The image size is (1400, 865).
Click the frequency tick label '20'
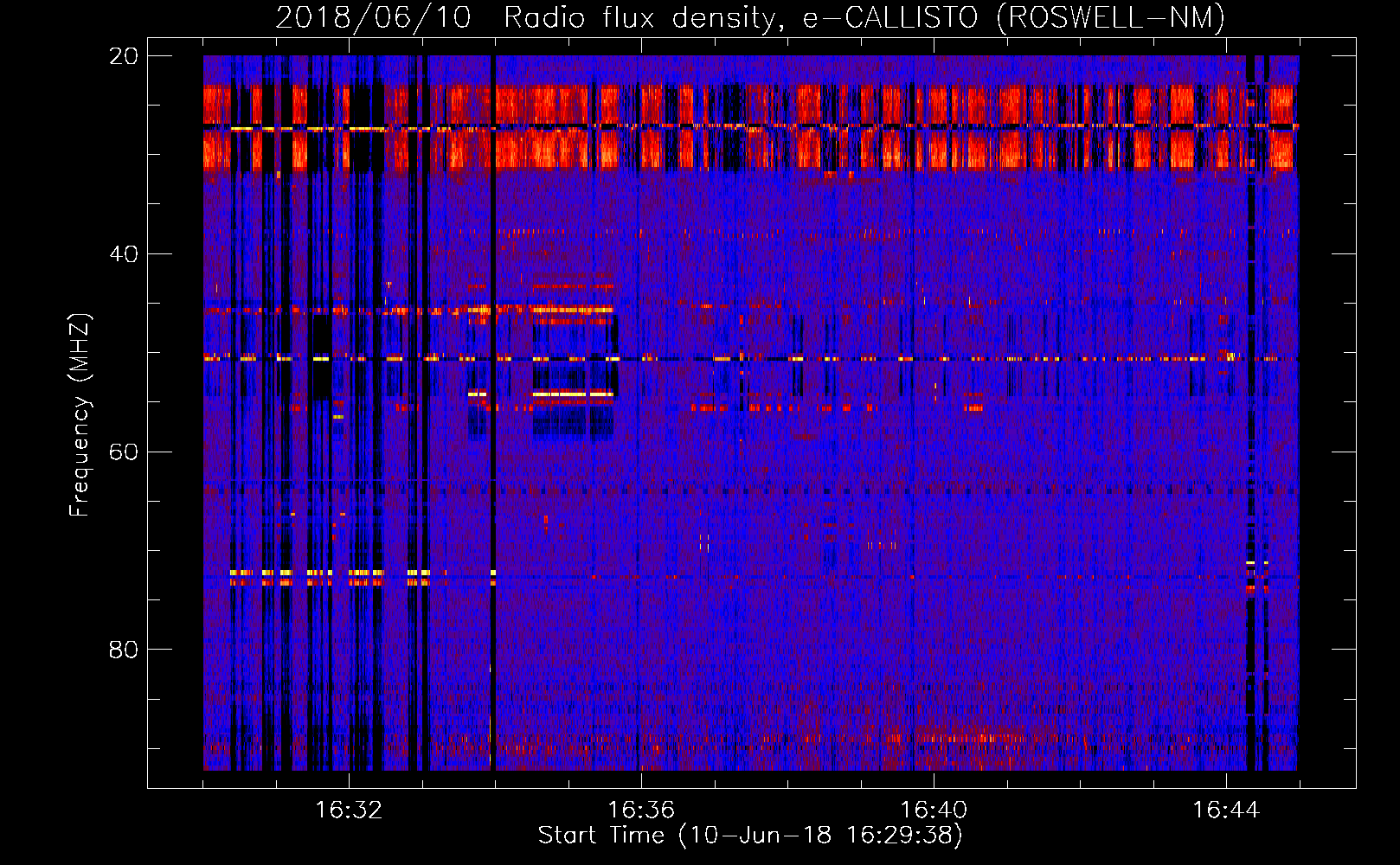[124, 56]
